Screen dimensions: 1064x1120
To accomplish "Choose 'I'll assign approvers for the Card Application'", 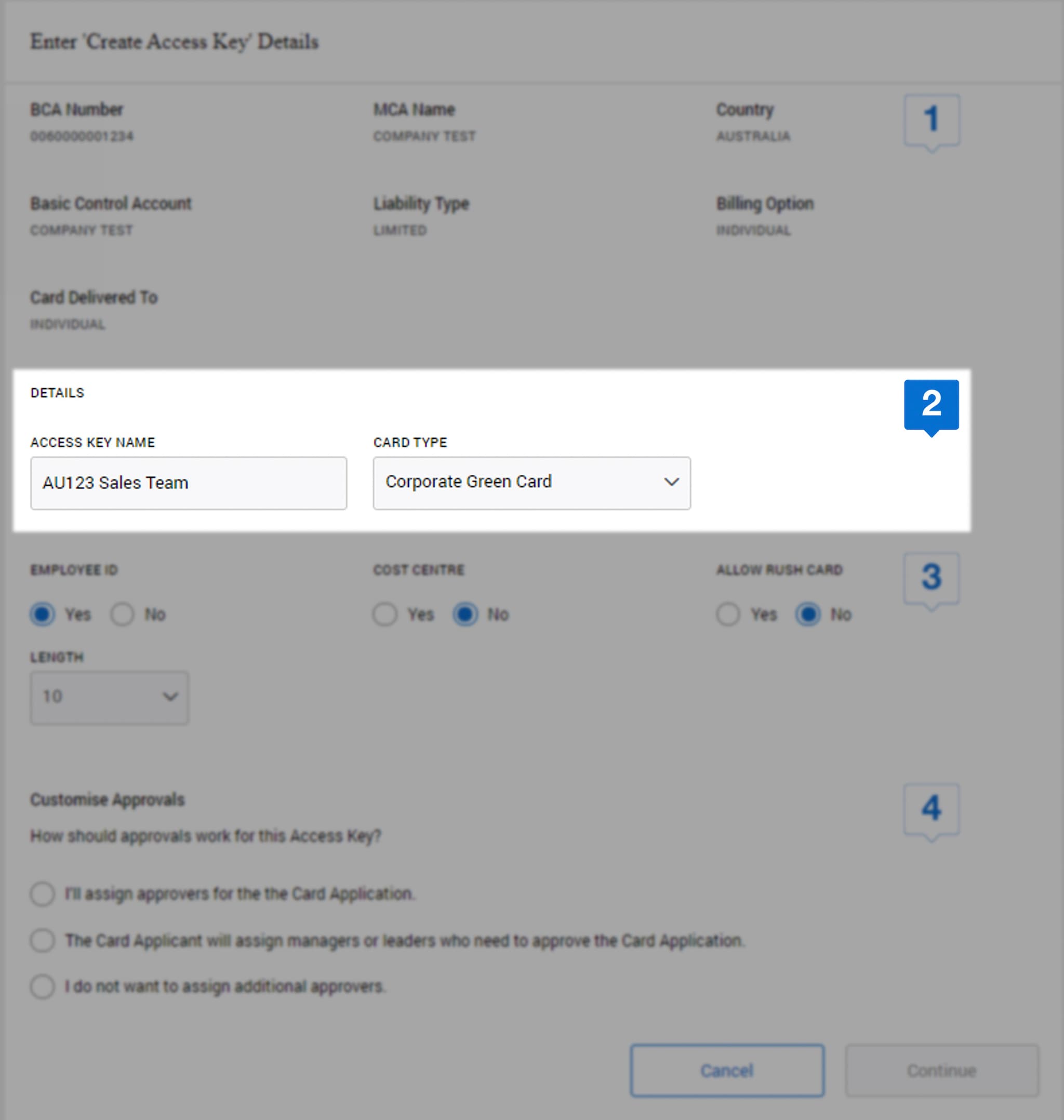I will coord(42,894).
